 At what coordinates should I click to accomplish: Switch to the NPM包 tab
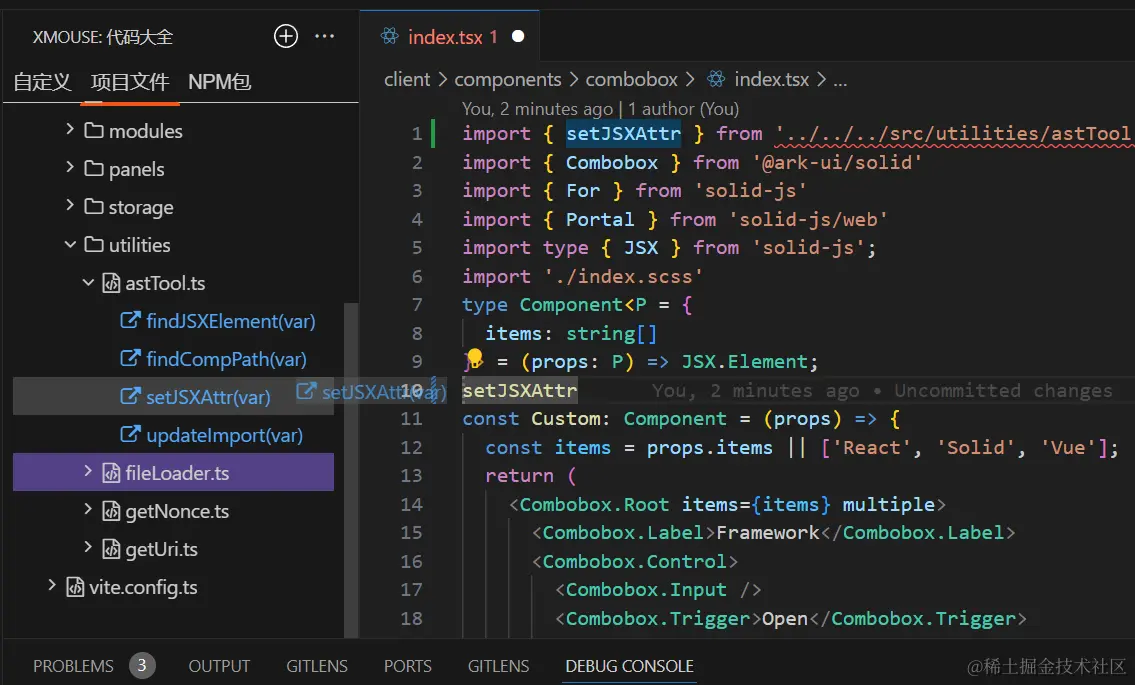tap(219, 82)
